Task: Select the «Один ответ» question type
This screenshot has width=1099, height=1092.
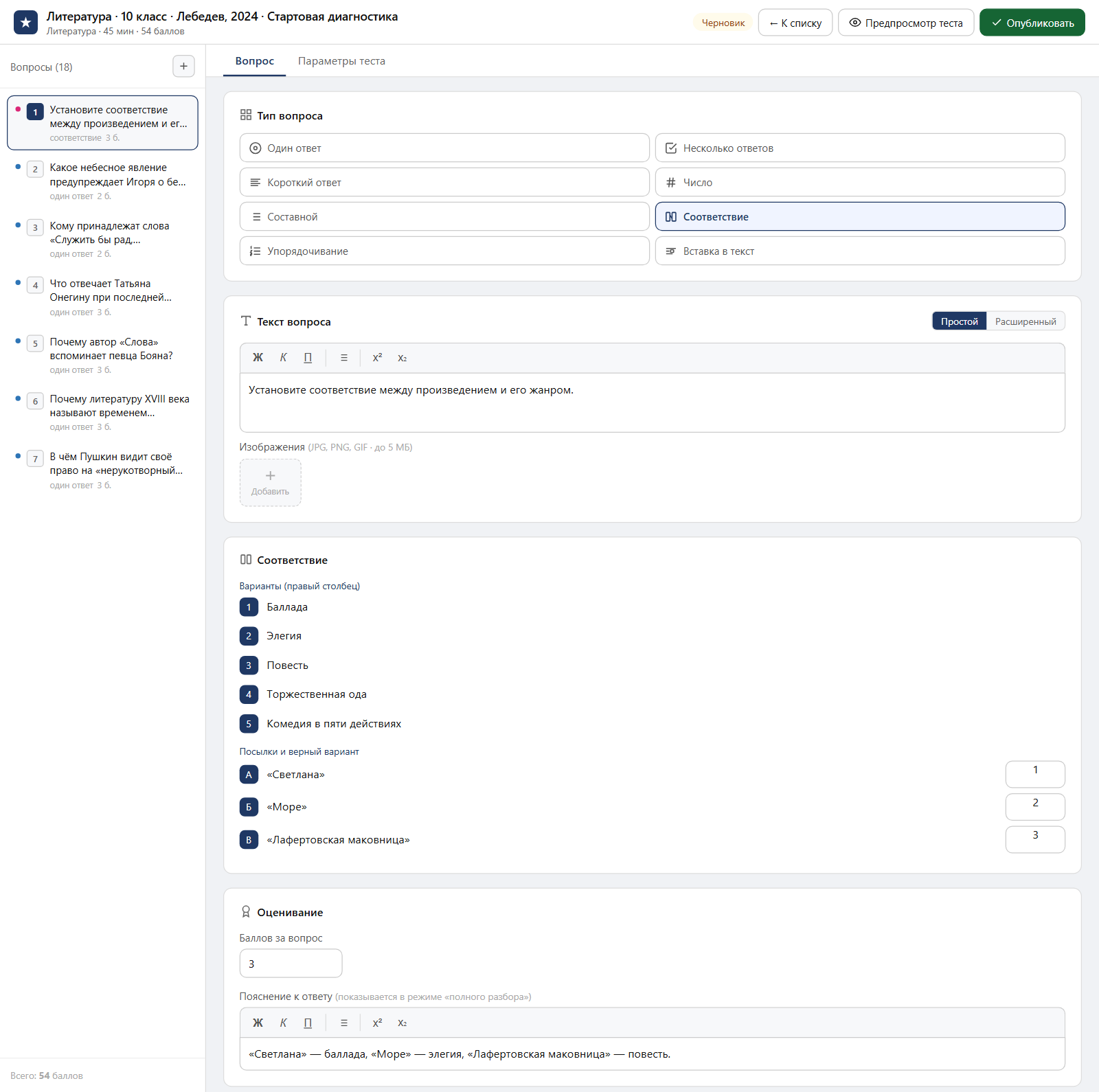Action: pos(444,148)
